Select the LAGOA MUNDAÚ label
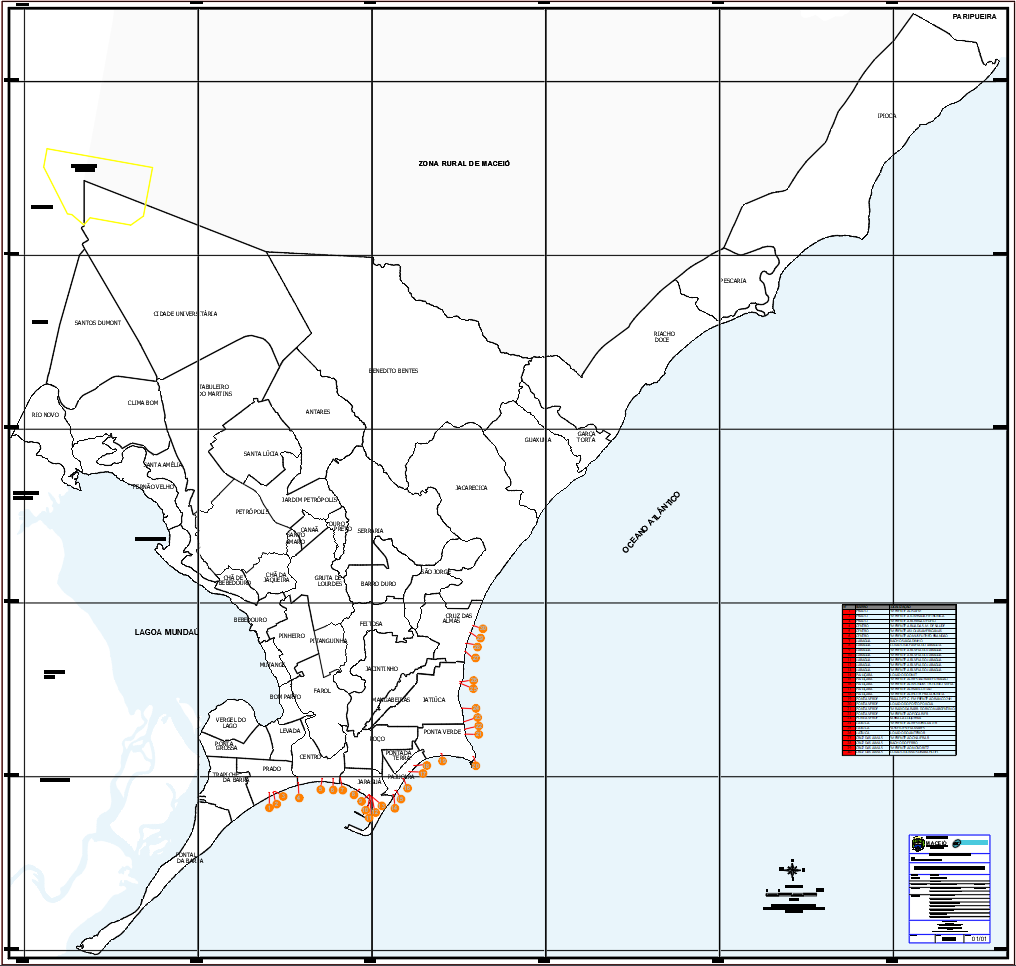Image resolution: width=1016 pixels, height=966 pixels. (x=168, y=631)
